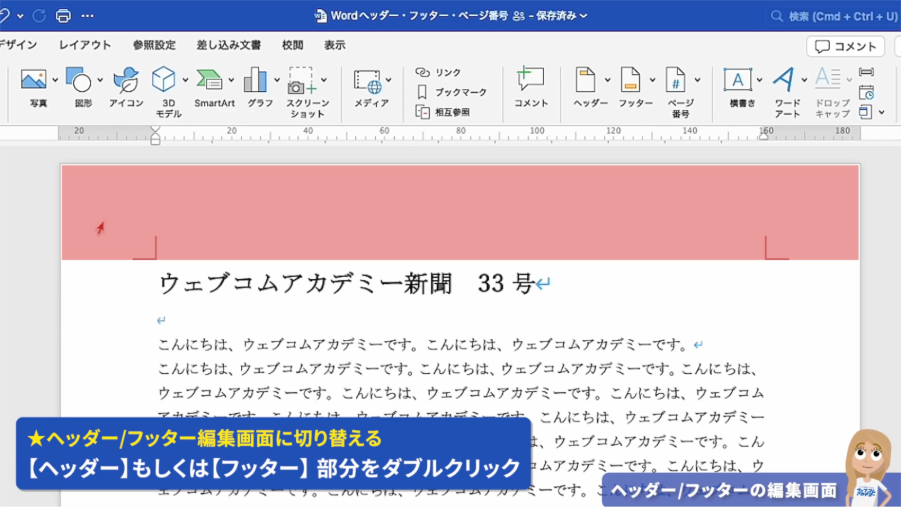Screen dimensions: 901x507
Task: Click the Graph (グラフ) chart icon
Action: [x=255, y=81]
